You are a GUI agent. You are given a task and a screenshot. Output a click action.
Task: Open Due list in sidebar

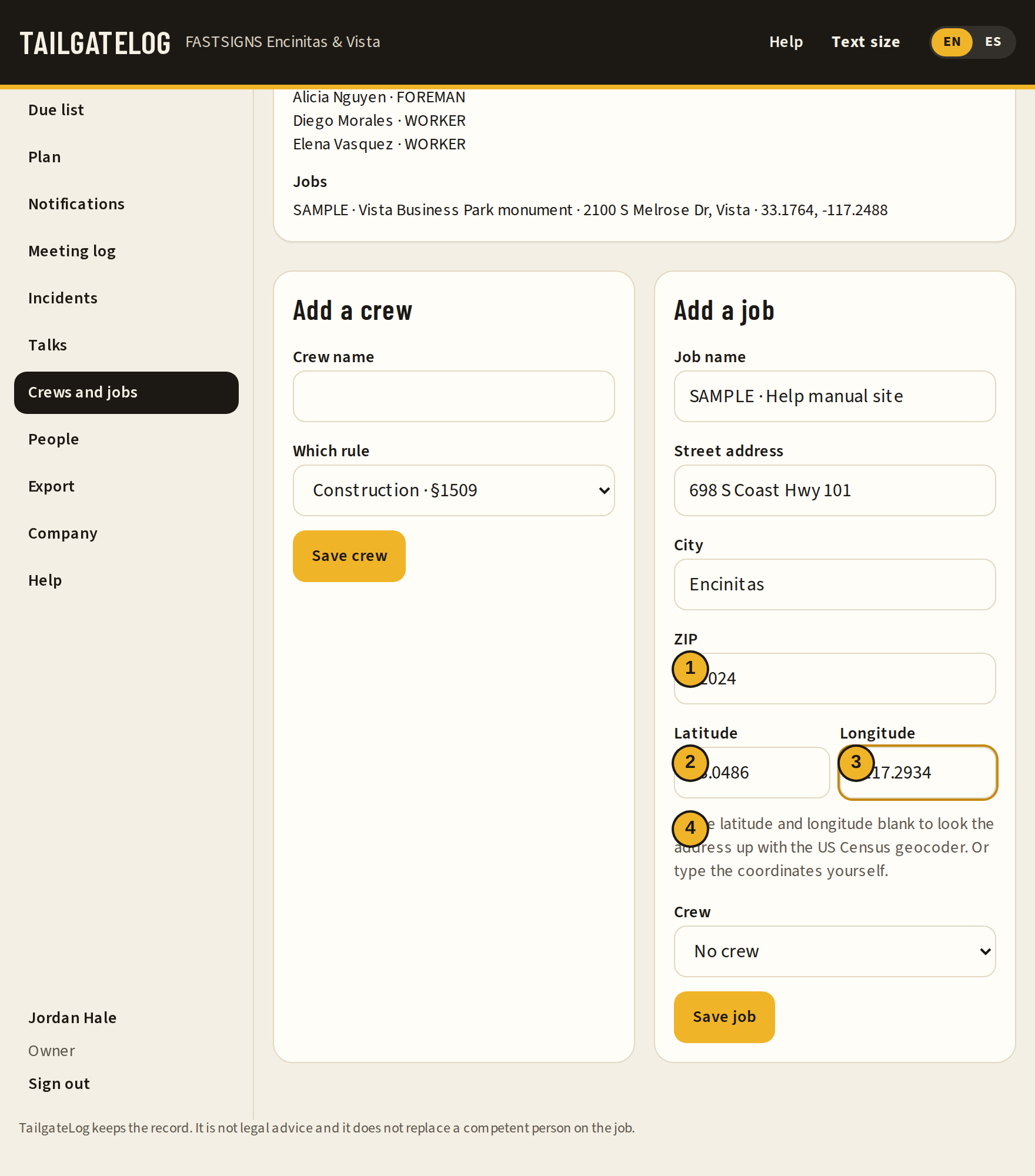click(x=126, y=110)
